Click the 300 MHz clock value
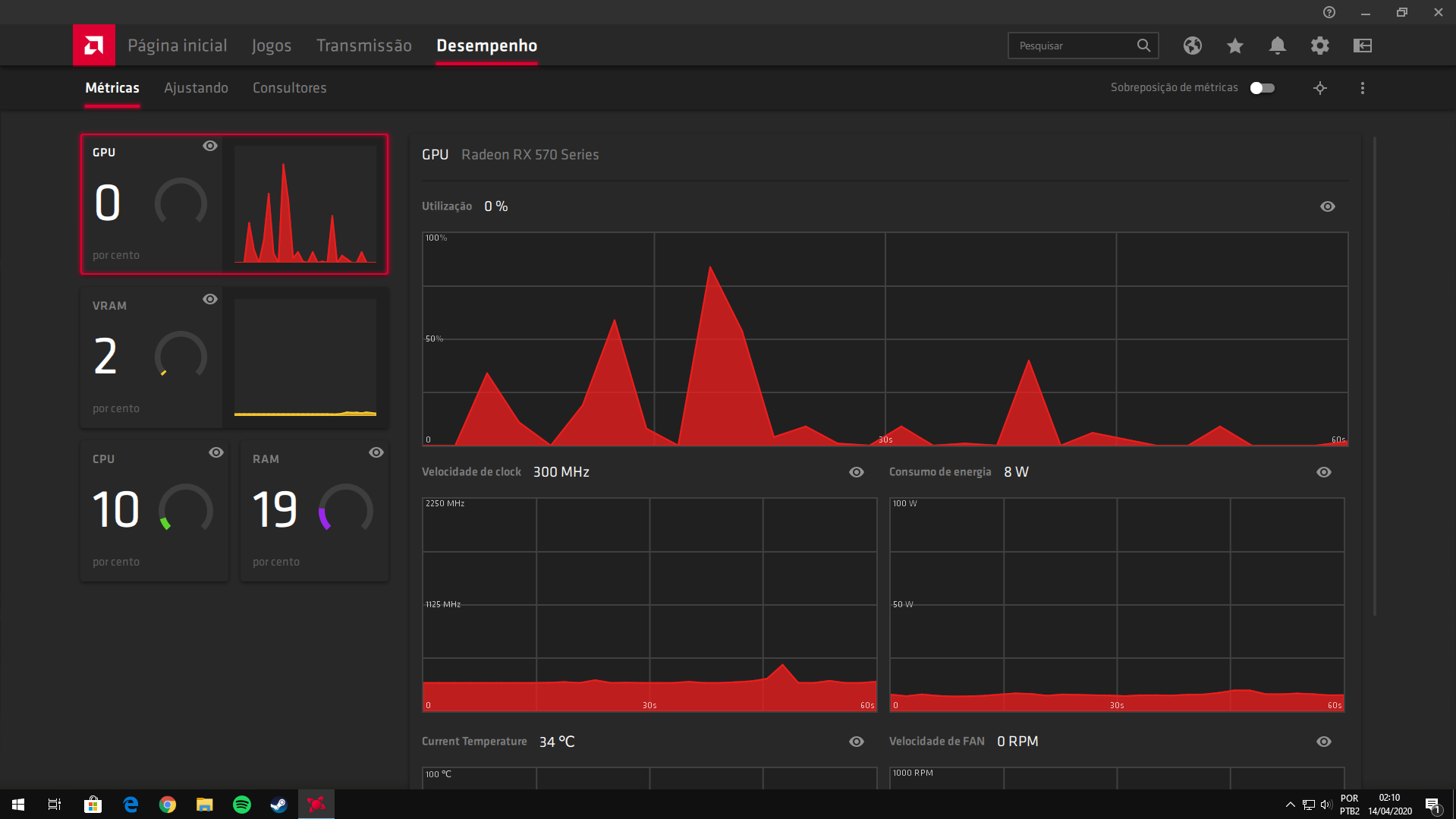 (561, 472)
